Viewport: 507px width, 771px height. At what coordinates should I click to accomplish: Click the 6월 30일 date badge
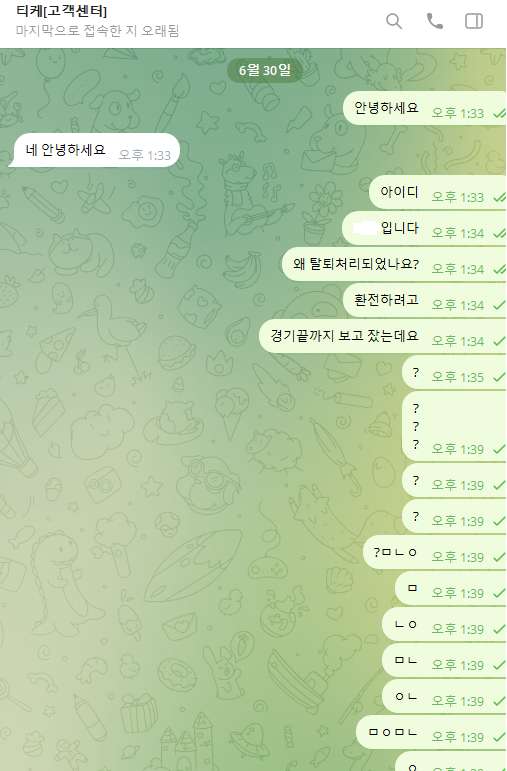point(265,70)
